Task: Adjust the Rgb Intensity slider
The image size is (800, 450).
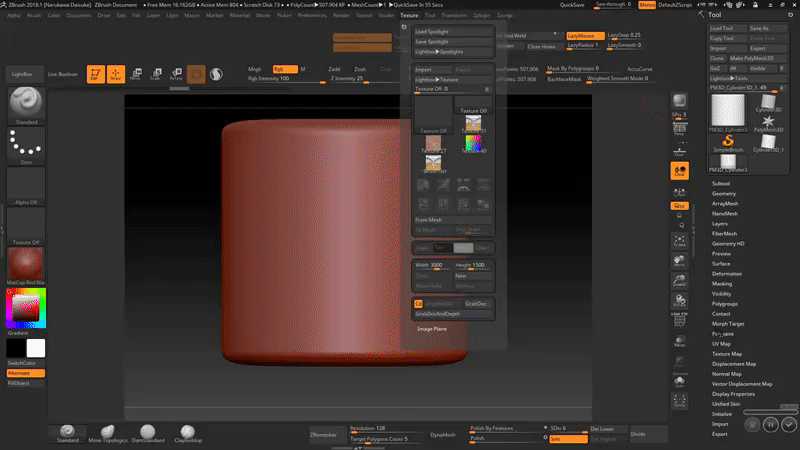Action: pos(286,79)
